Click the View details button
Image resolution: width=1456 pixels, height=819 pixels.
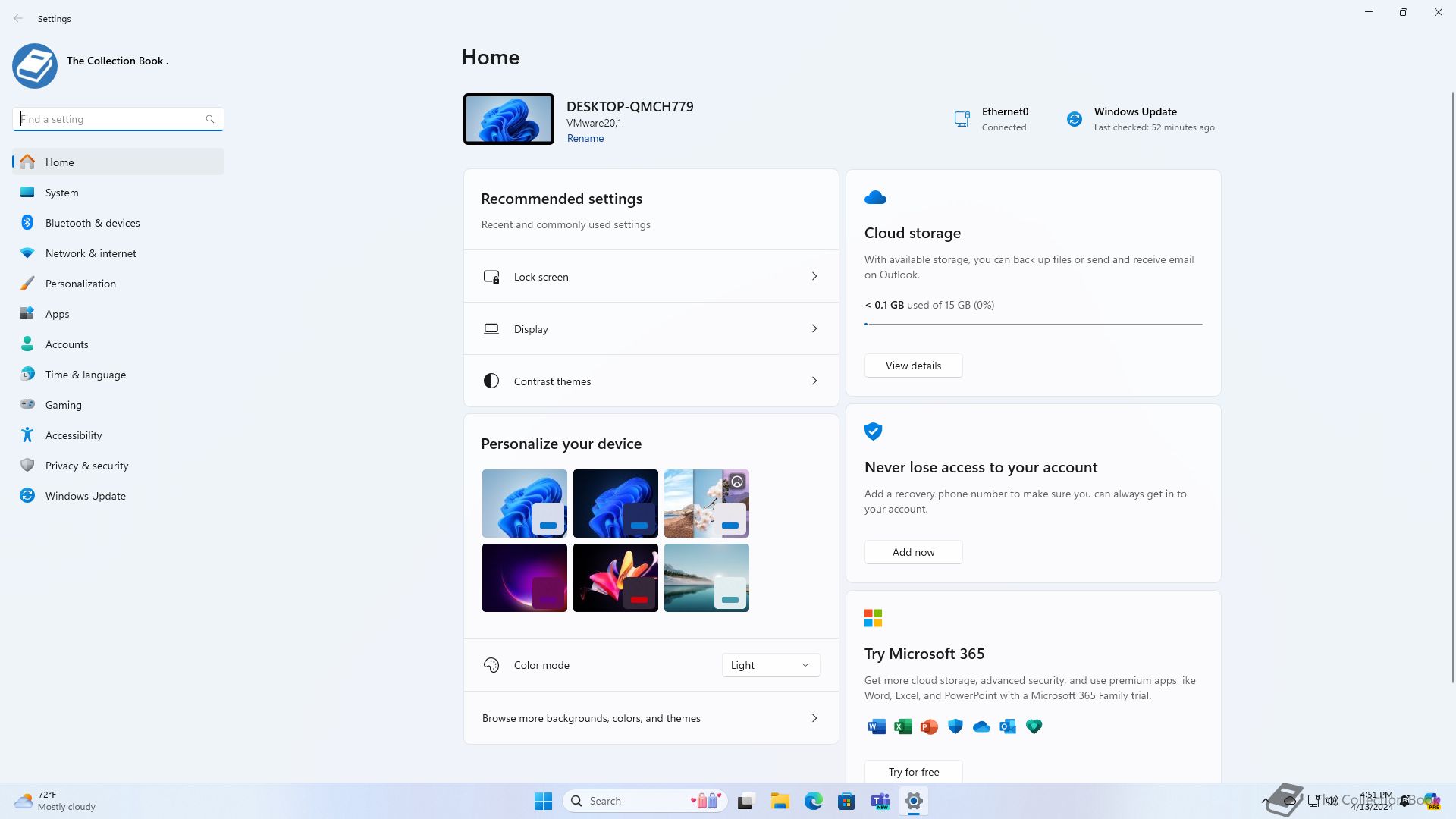tap(913, 366)
